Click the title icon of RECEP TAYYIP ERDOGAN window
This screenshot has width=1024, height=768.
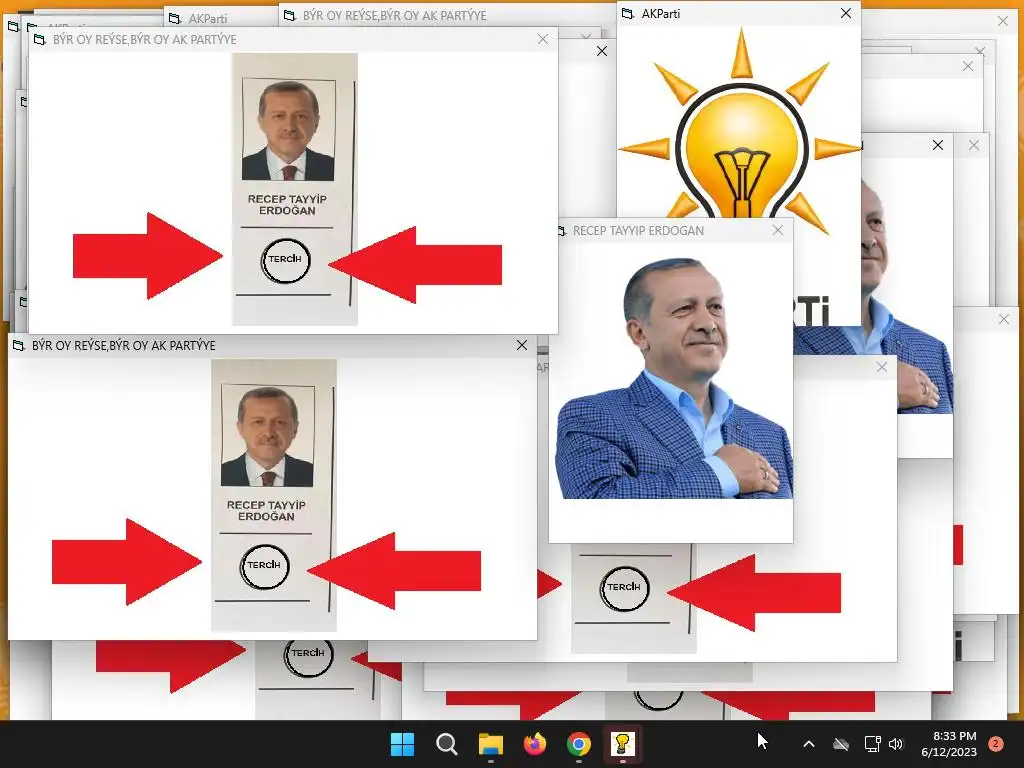(x=562, y=231)
